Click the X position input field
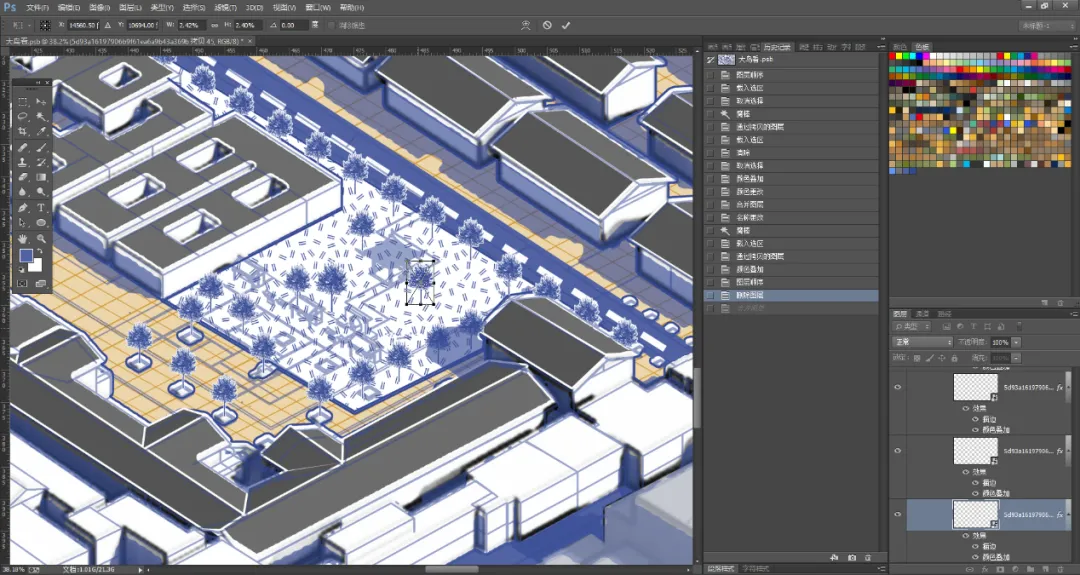1080x575 pixels. [x=82, y=25]
